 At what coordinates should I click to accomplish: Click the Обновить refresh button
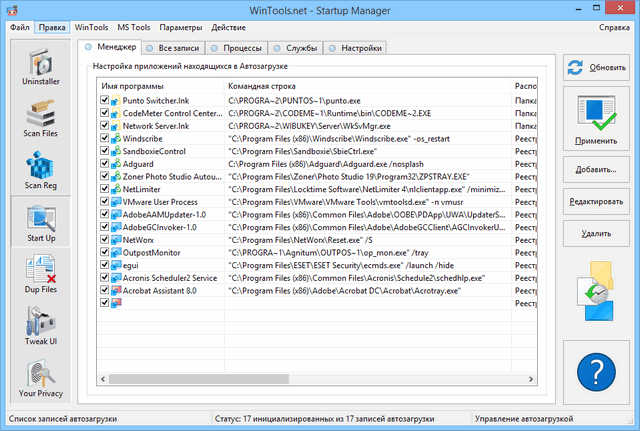tap(597, 68)
